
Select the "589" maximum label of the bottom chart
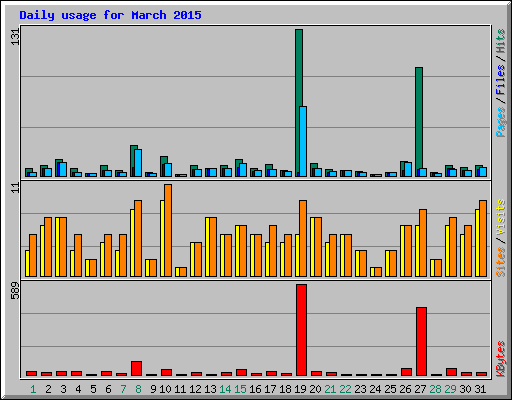[x=15, y=291]
